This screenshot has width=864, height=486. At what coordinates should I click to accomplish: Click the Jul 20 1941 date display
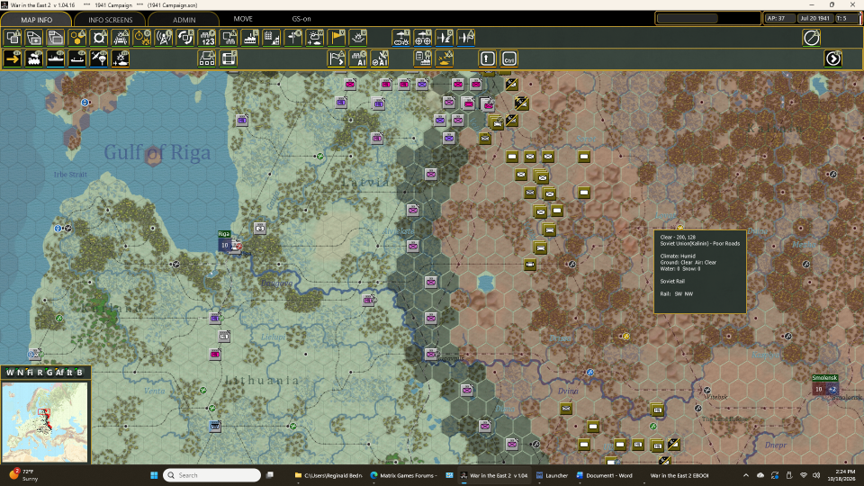[816, 18]
